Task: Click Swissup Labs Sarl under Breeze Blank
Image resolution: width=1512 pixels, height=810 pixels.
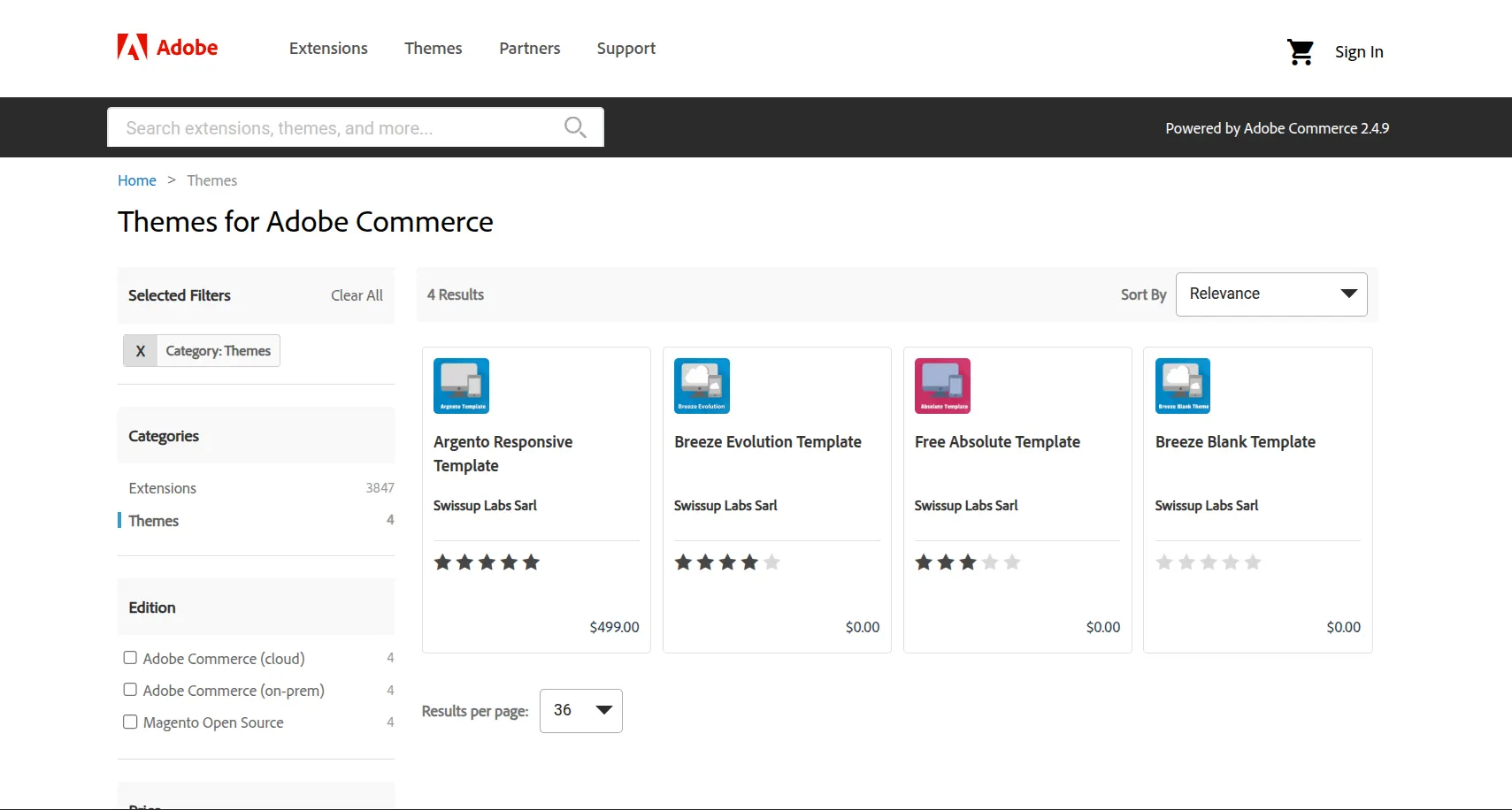Action: pyautogui.click(x=1207, y=506)
